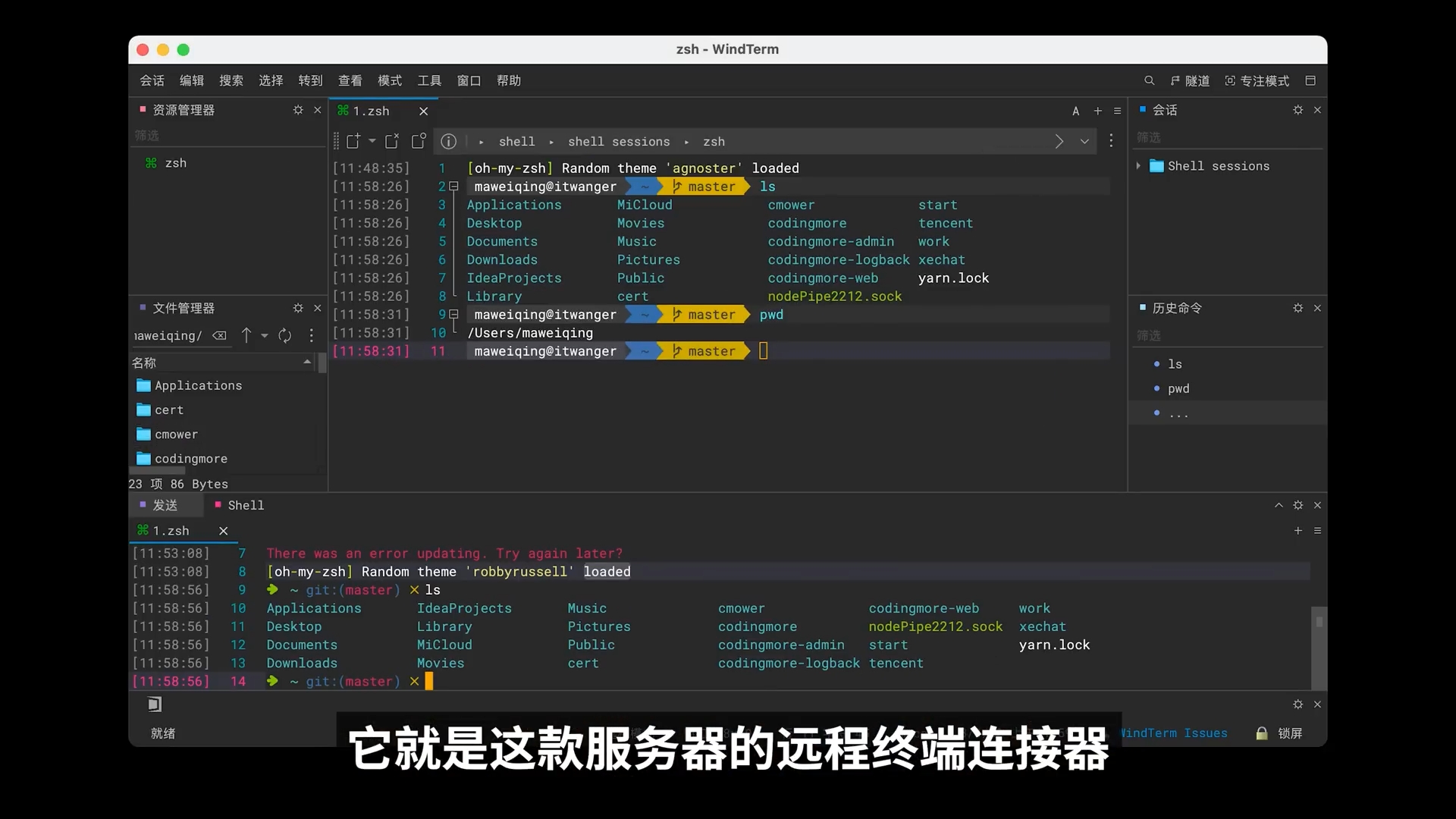Open the 工具 menu
Viewport: 1456px width, 819px height.
[429, 80]
